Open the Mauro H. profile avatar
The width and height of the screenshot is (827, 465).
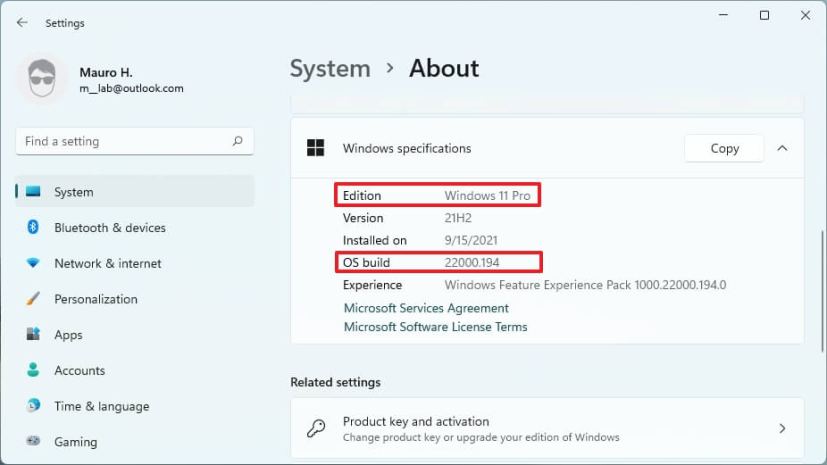[x=42, y=79]
